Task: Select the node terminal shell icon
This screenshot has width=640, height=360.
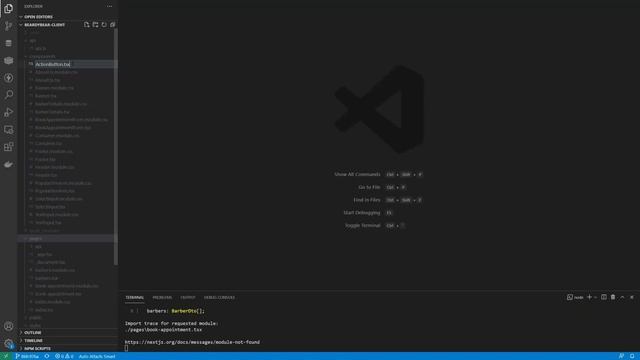Action: (x=575, y=297)
